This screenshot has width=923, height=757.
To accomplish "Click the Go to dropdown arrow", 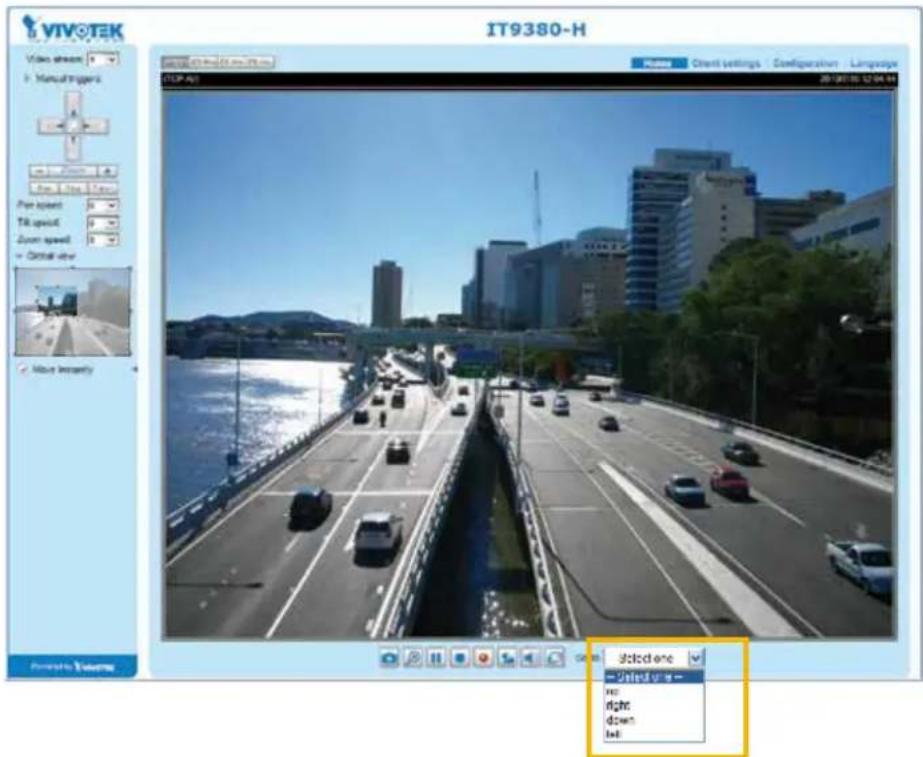I will [x=696, y=658].
